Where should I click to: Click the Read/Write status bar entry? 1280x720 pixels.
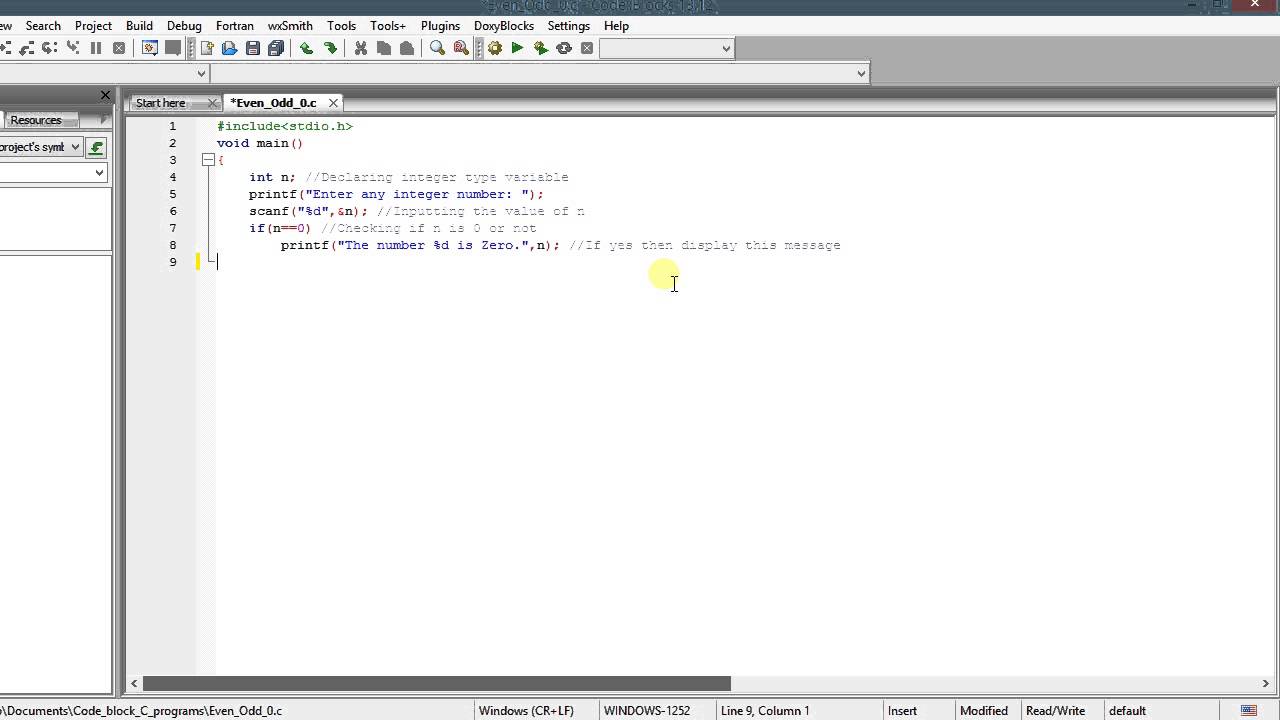coord(1055,710)
